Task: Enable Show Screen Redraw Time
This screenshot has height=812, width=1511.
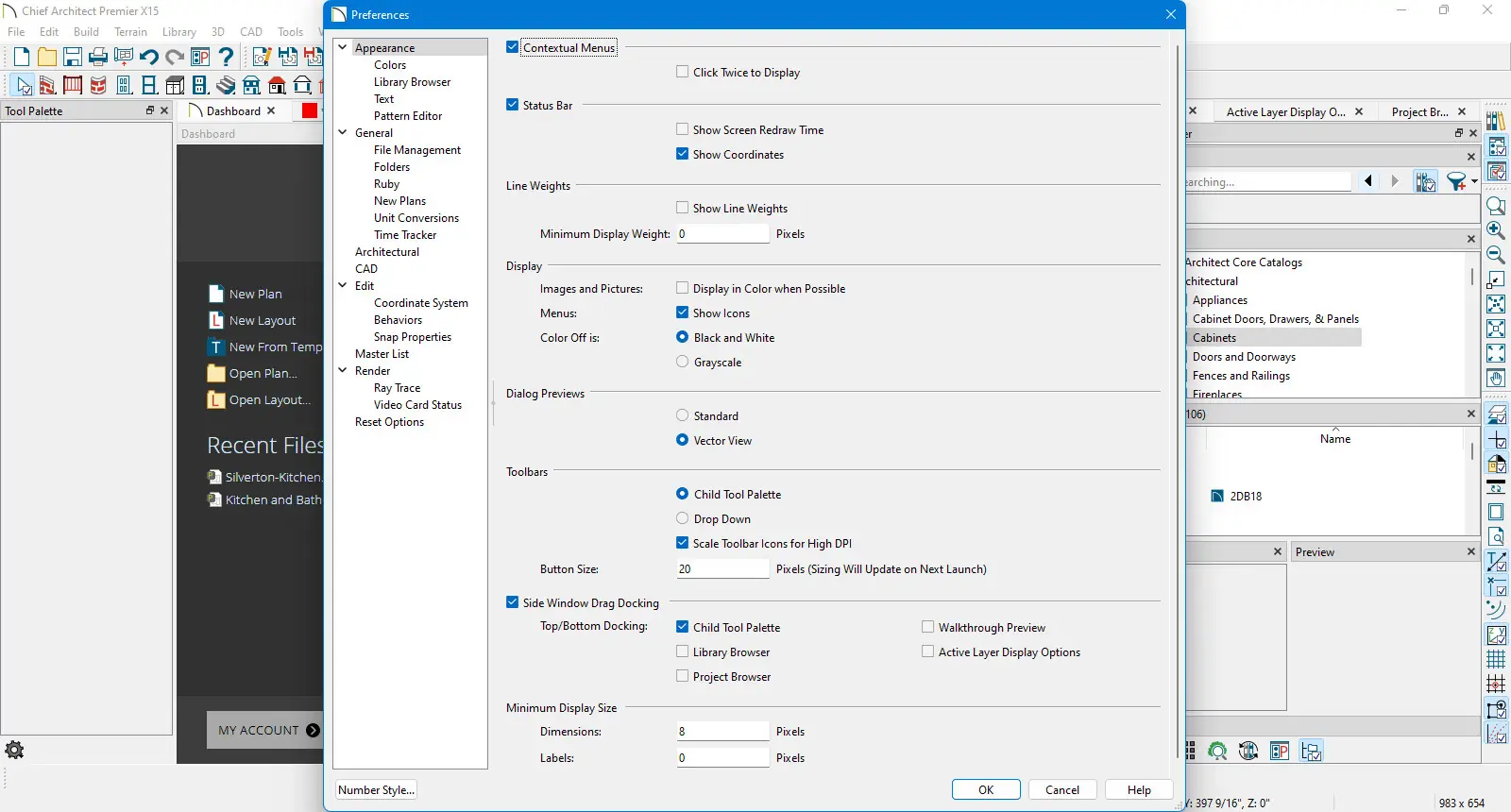Action: point(683,129)
